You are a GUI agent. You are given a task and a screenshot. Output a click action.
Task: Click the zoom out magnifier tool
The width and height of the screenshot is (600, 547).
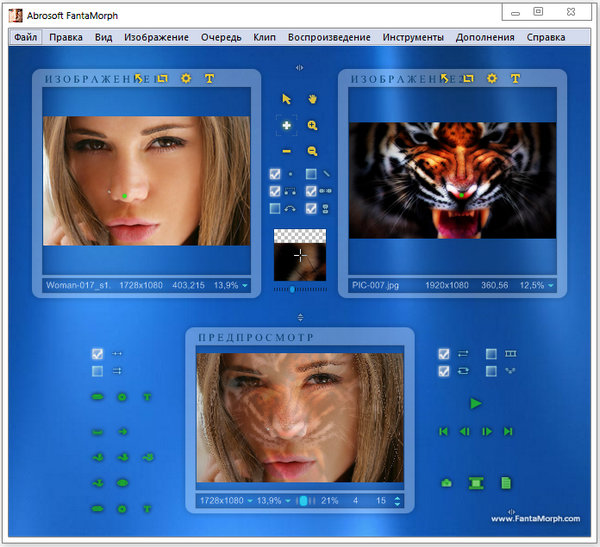tap(312, 151)
